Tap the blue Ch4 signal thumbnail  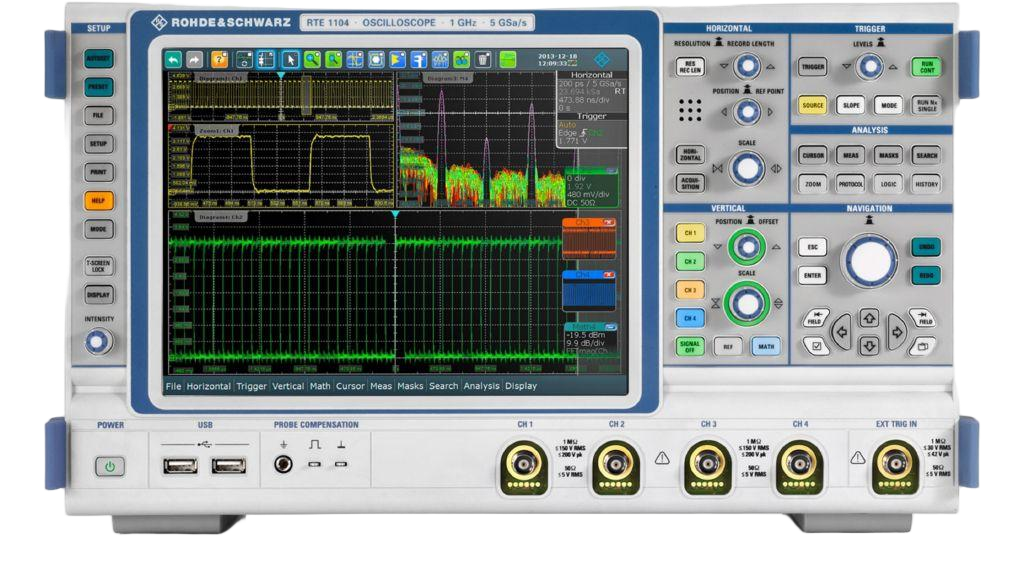[588, 290]
